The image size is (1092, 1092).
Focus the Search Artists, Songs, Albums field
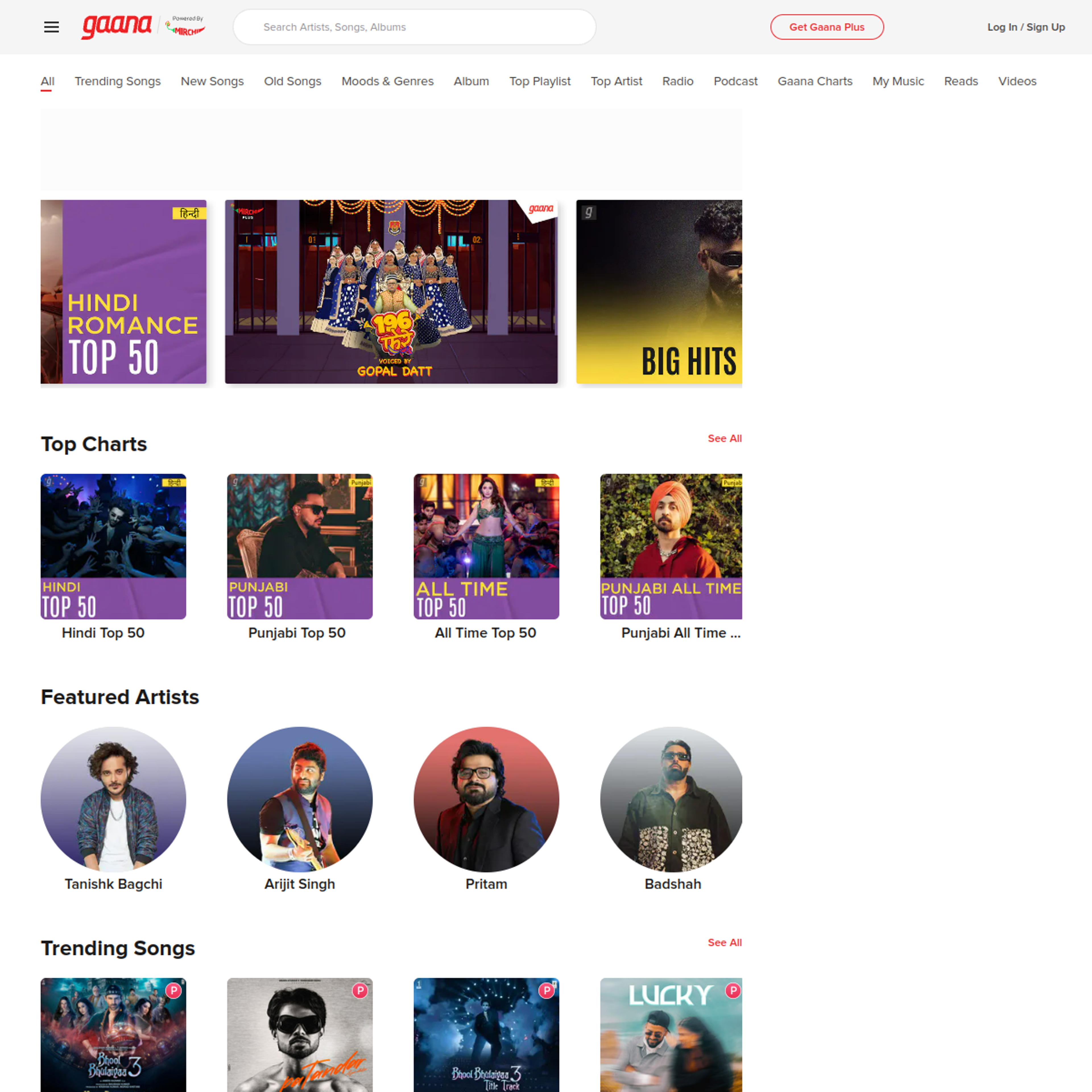(x=414, y=27)
